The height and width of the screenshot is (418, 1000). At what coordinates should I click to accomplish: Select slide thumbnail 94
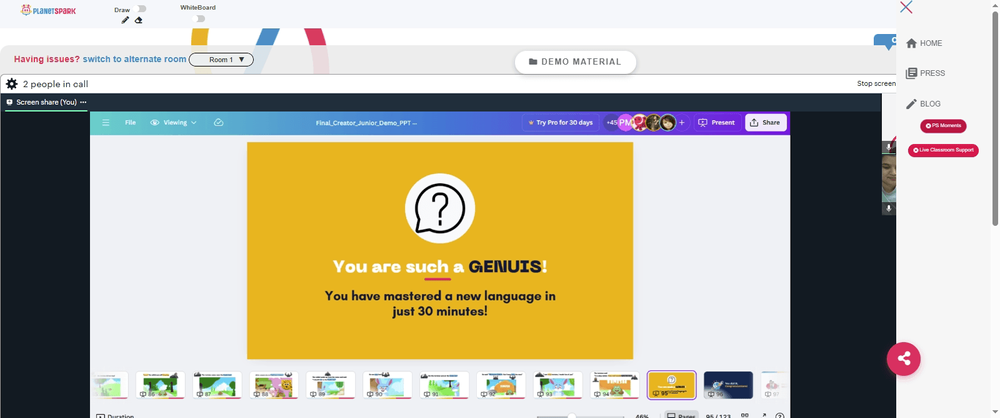pos(614,385)
